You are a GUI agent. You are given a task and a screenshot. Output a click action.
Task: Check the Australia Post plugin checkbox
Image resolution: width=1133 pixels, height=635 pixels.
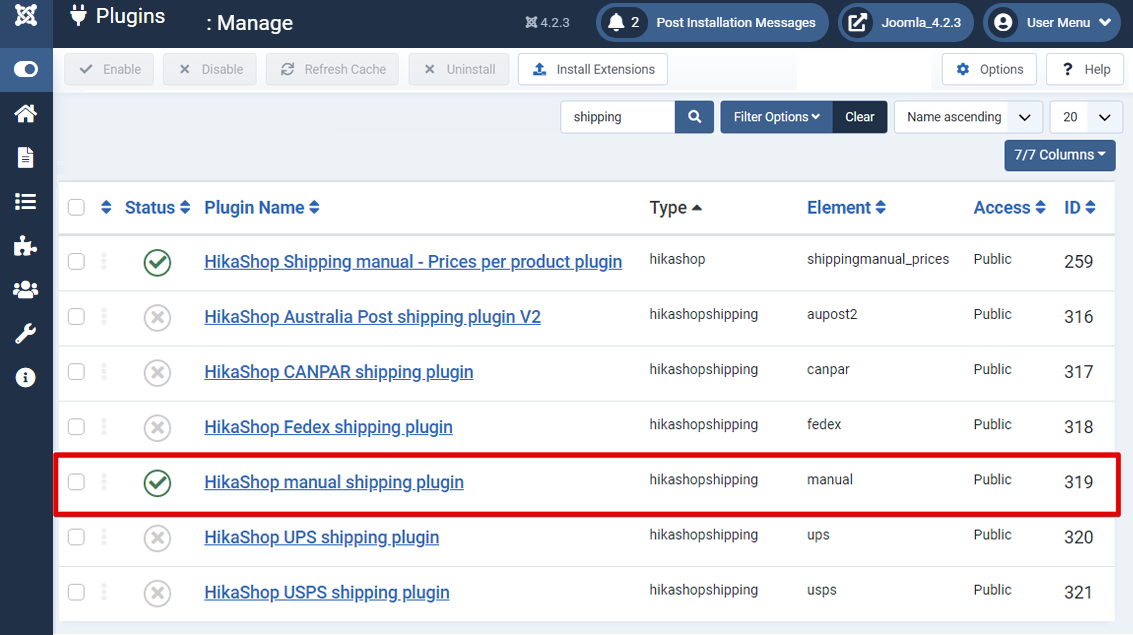click(x=77, y=316)
